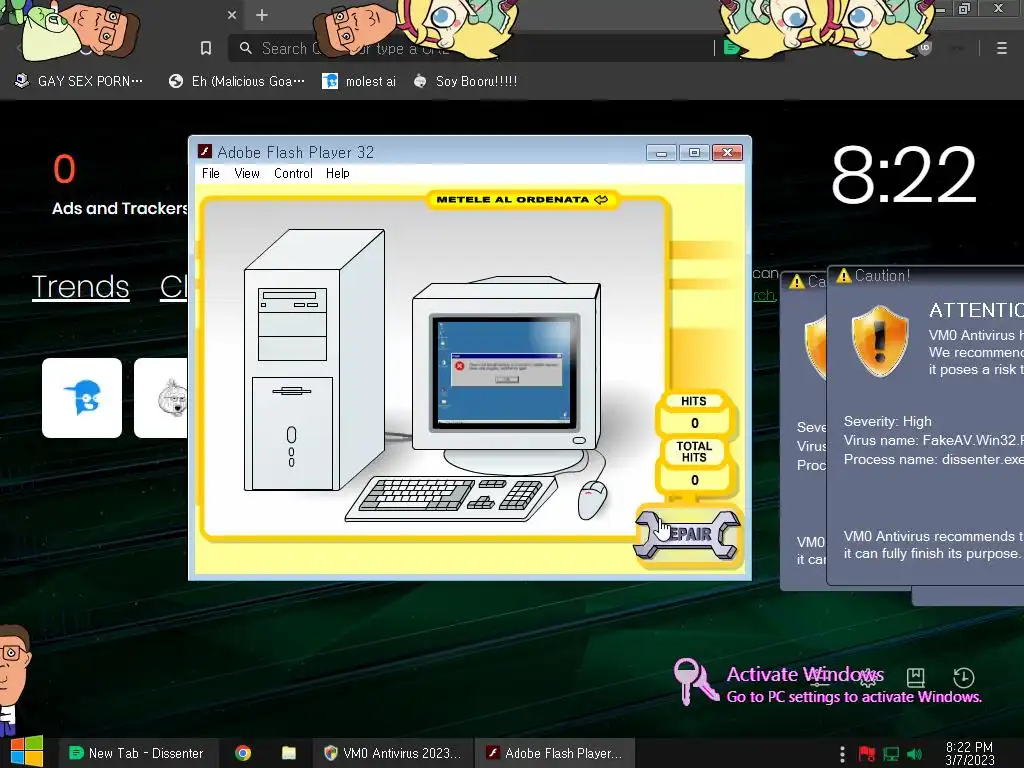This screenshot has width=1024, height=768.
Task: Click the orange warning shield in front Caution window
Action: tap(880, 341)
